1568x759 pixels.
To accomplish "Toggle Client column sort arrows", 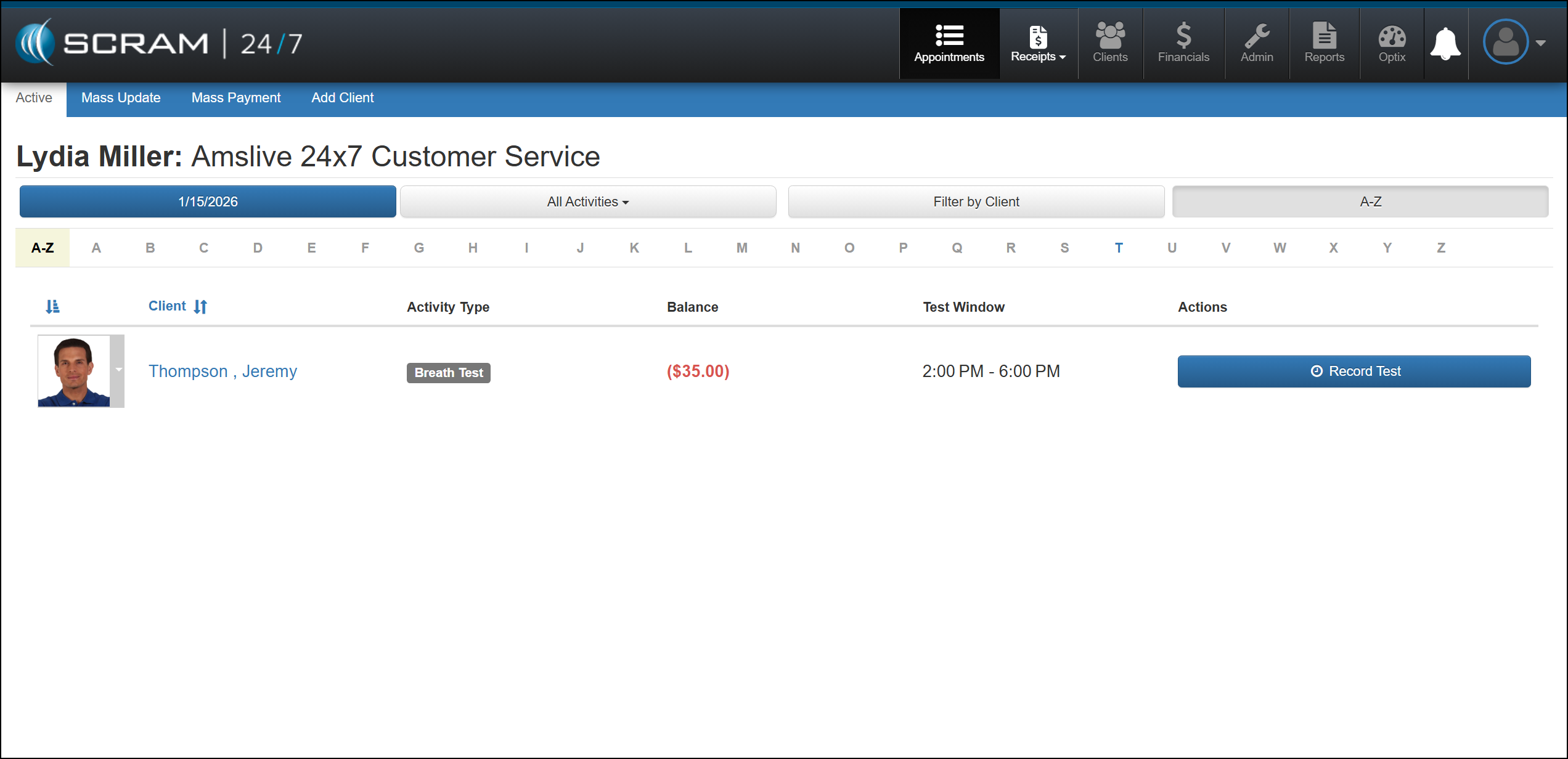I will click(200, 306).
